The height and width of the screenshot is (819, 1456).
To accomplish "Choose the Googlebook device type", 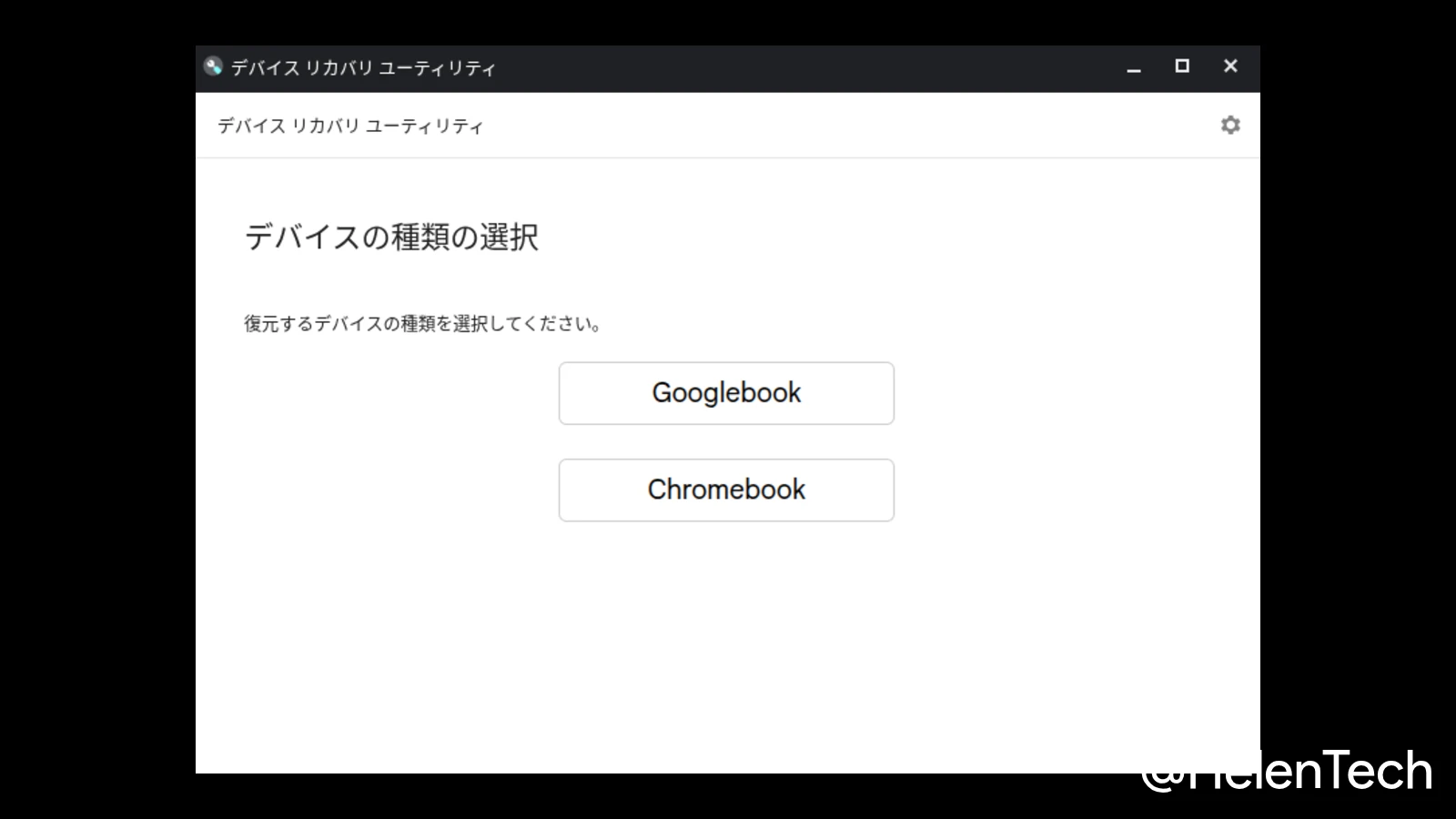I will click(726, 393).
